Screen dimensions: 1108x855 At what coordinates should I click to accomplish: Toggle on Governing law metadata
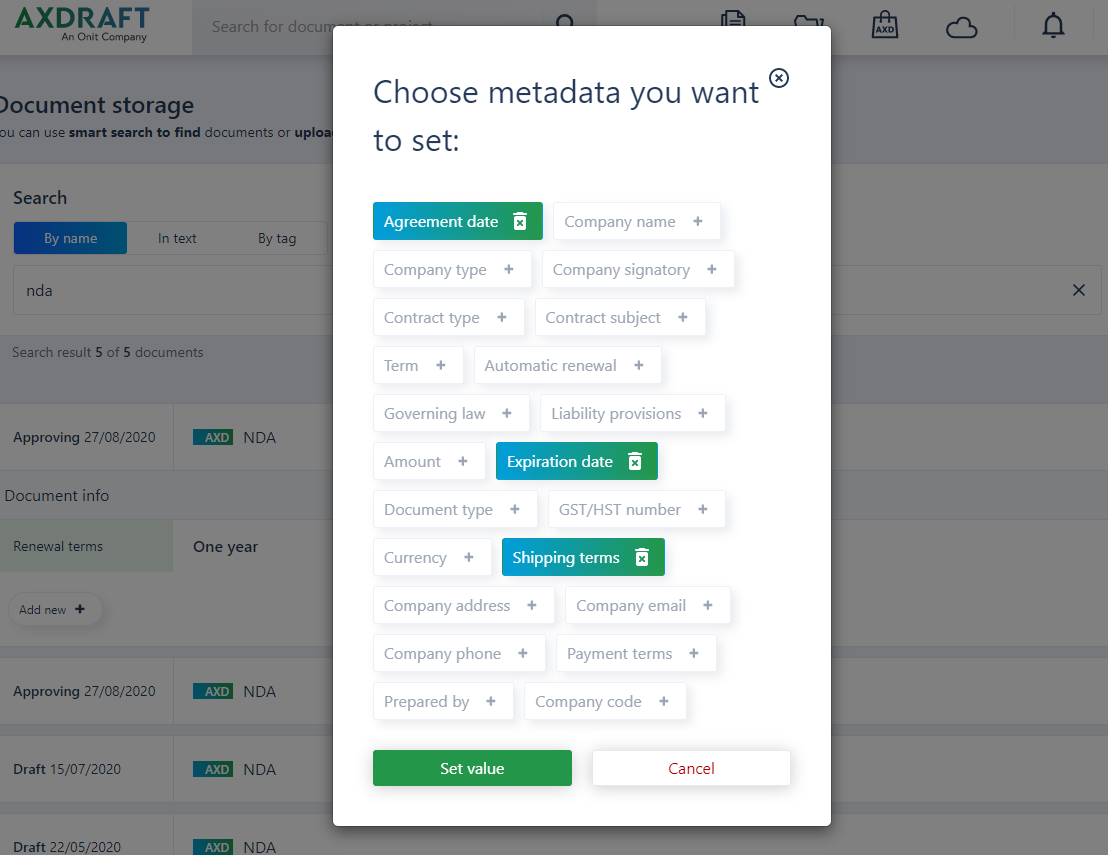pos(451,413)
